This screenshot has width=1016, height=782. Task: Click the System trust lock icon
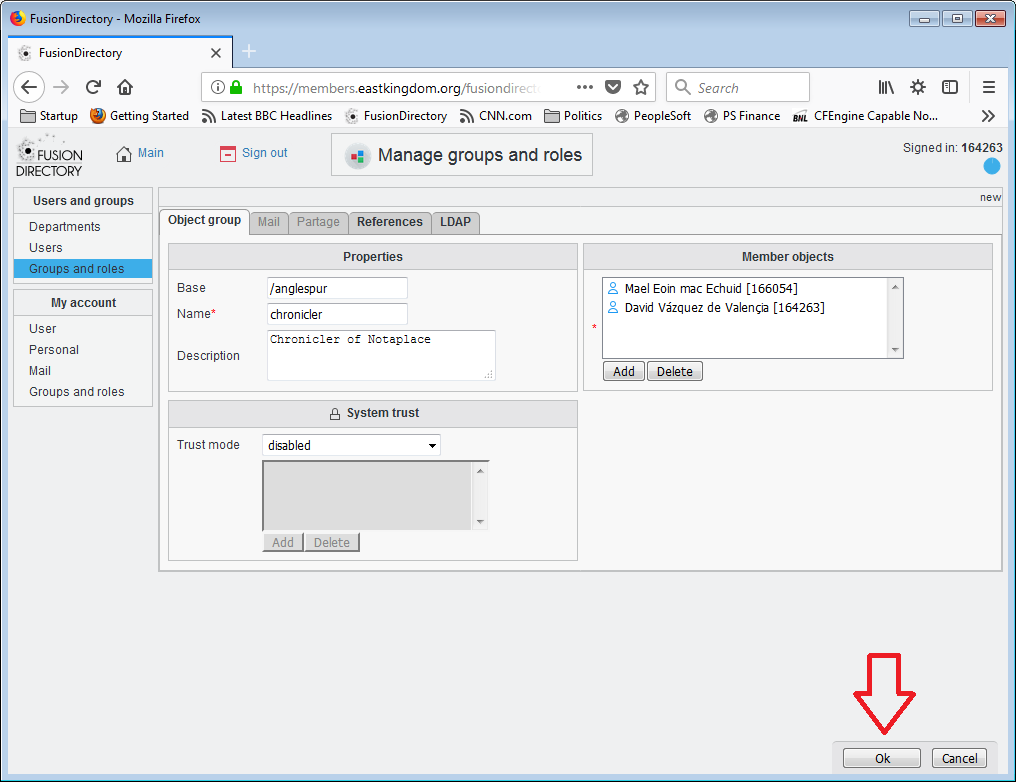click(x=335, y=413)
